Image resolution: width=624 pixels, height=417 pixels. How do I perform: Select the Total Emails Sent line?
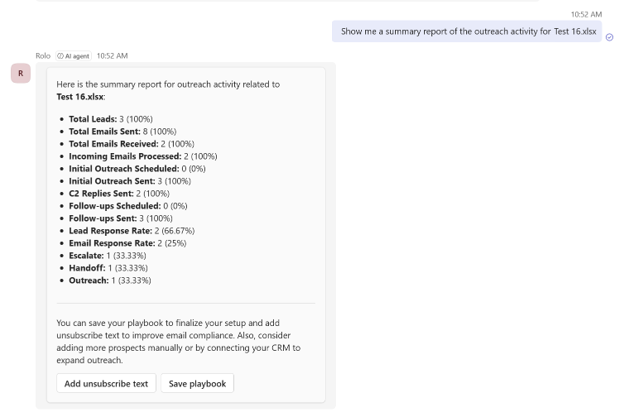pyautogui.click(x=123, y=131)
